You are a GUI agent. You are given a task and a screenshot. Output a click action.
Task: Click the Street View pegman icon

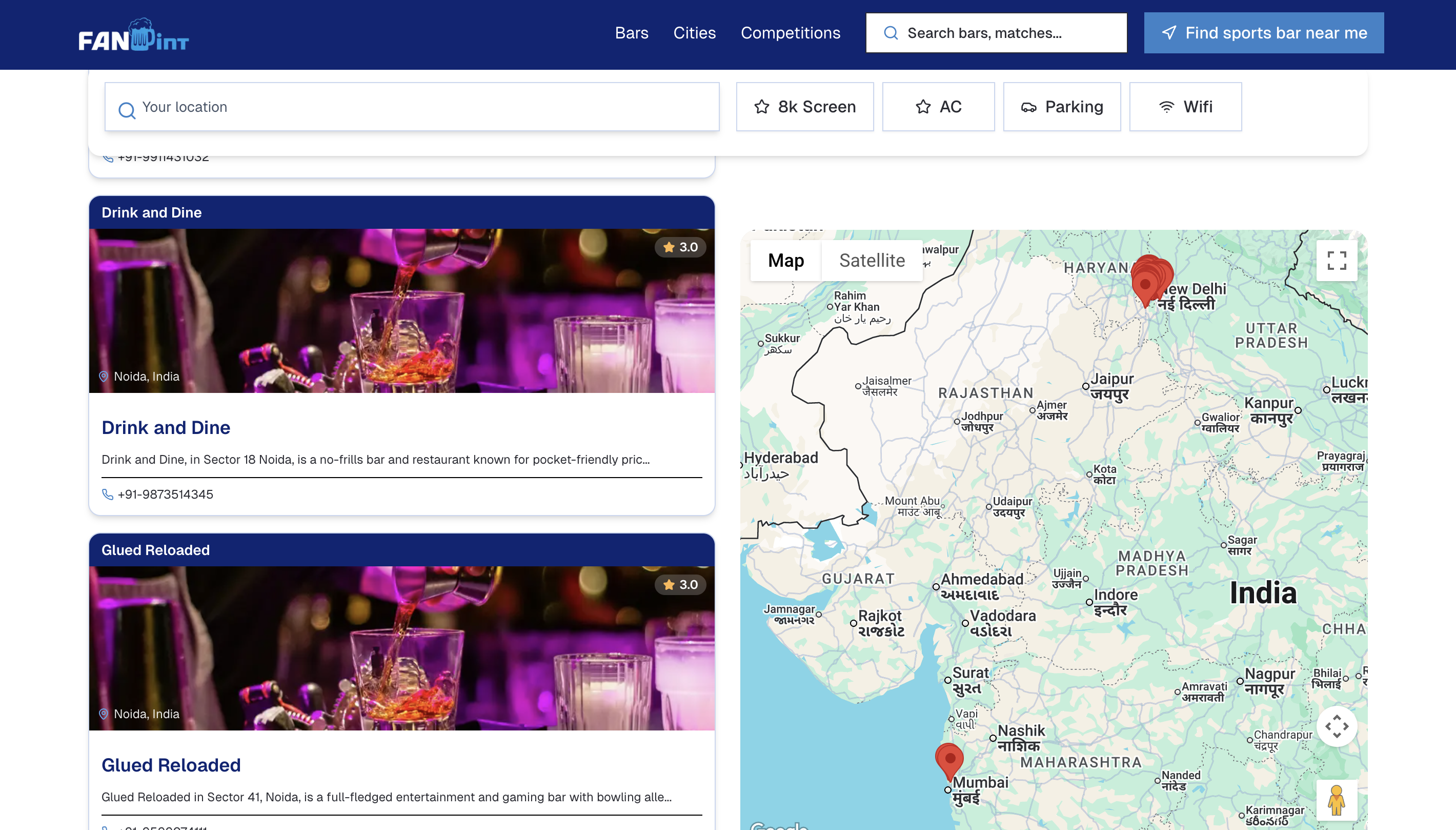1336,800
